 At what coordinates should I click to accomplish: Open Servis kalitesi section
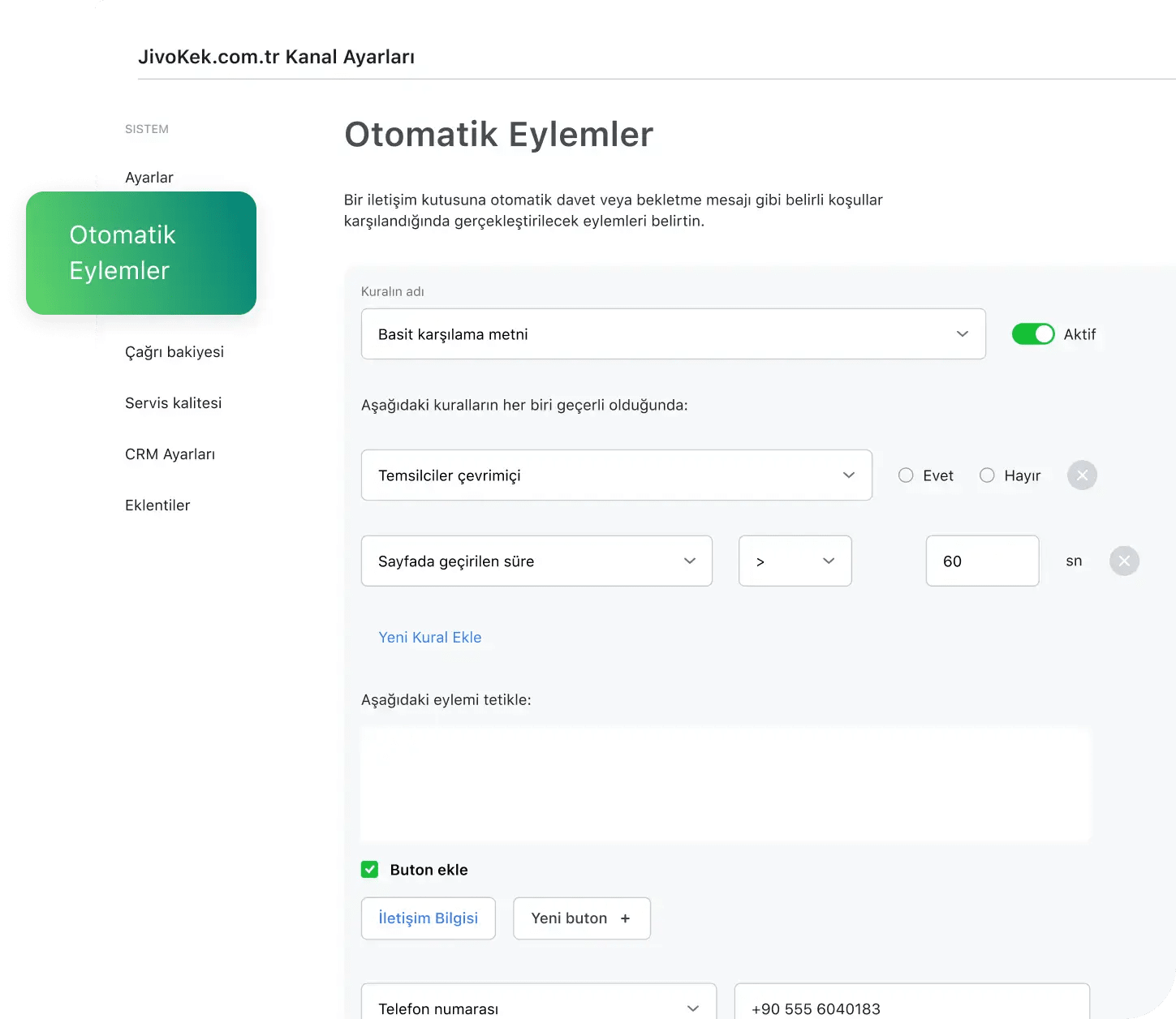click(x=173, y=403)
